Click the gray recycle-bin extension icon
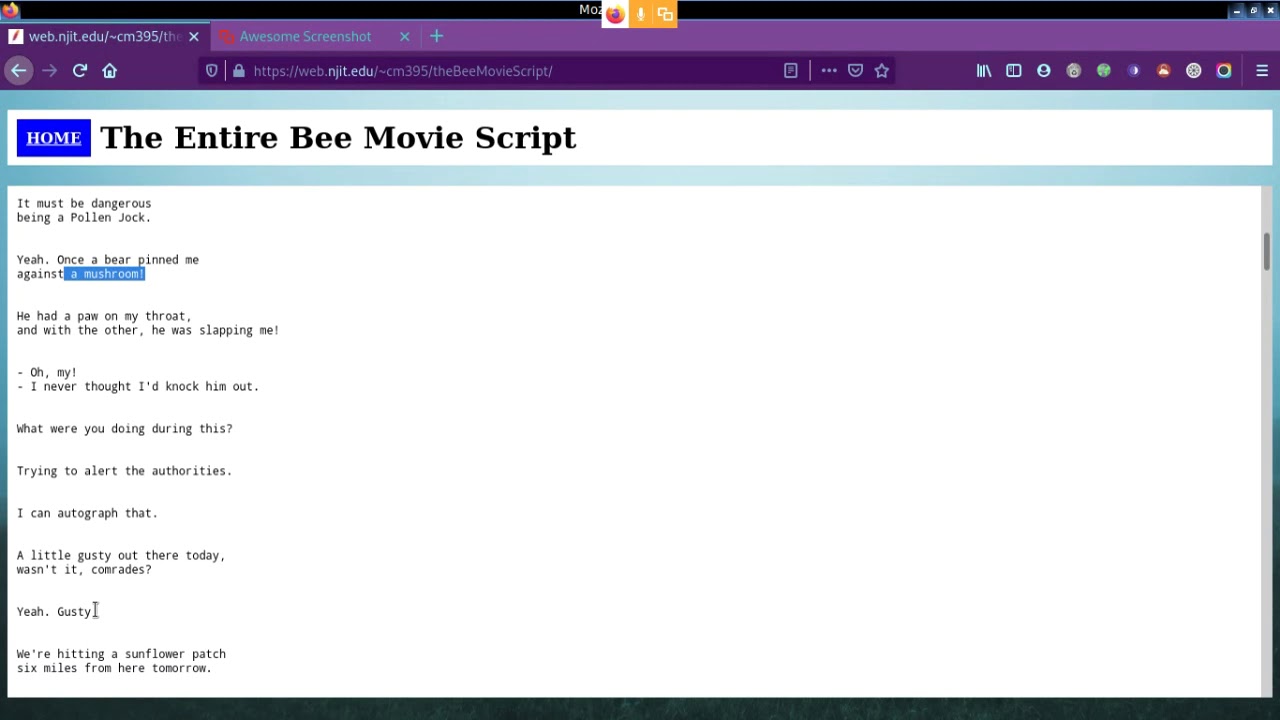 (x=1074, y=71)
